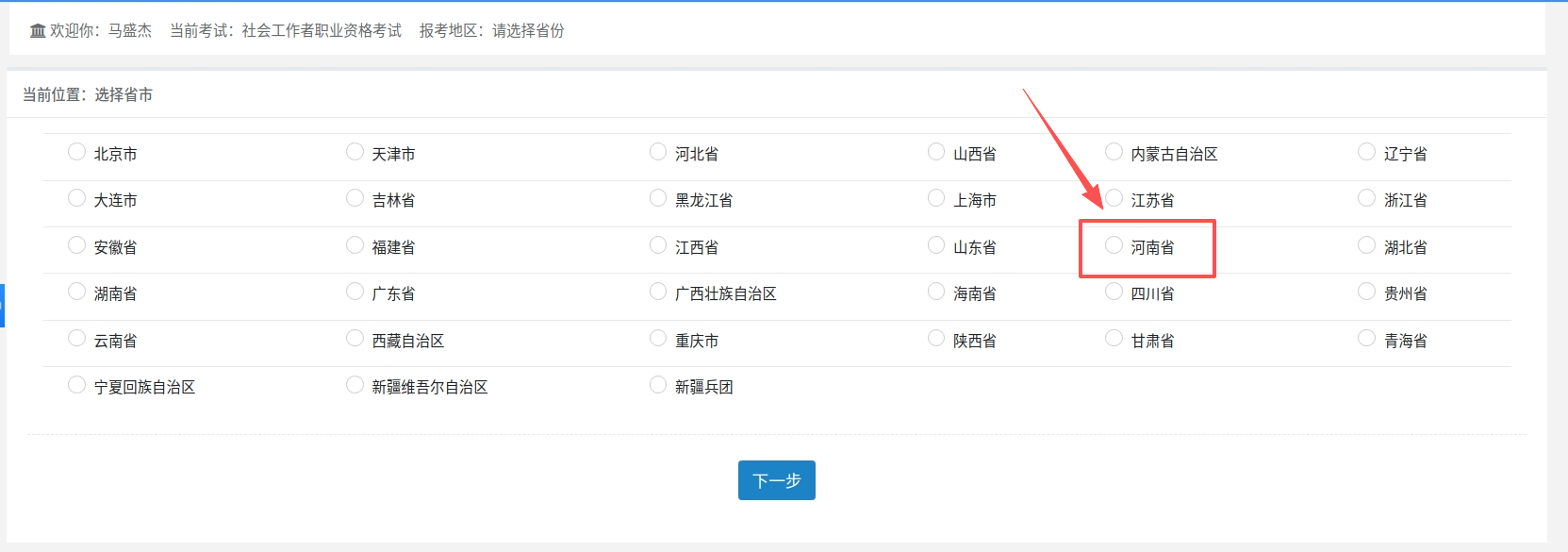1568x552 pixels.
Task: Select the 新疆兵团 option
Action: pyautogui.click(x=658, y=385)
